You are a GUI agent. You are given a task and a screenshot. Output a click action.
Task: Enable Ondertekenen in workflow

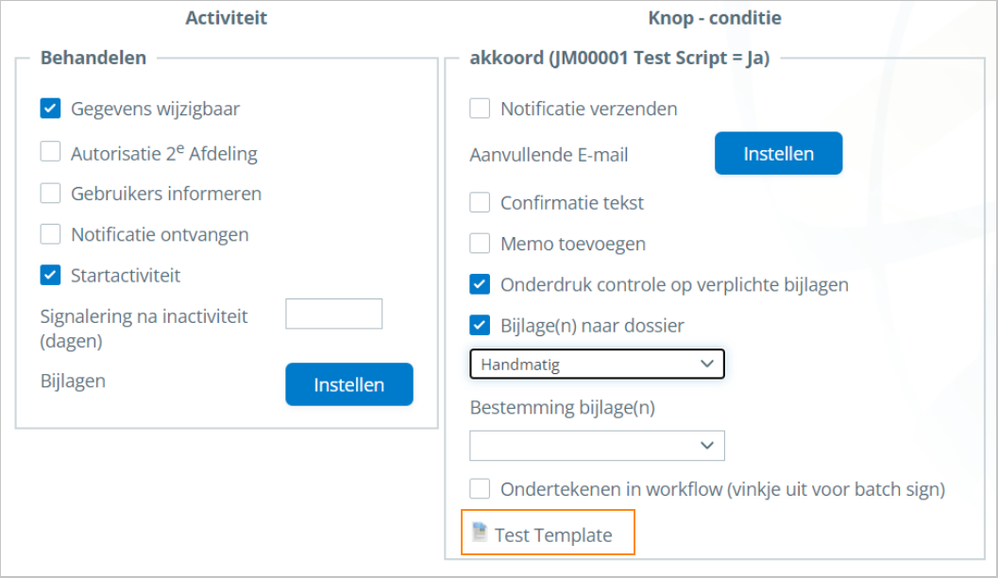tap(479, 489)
